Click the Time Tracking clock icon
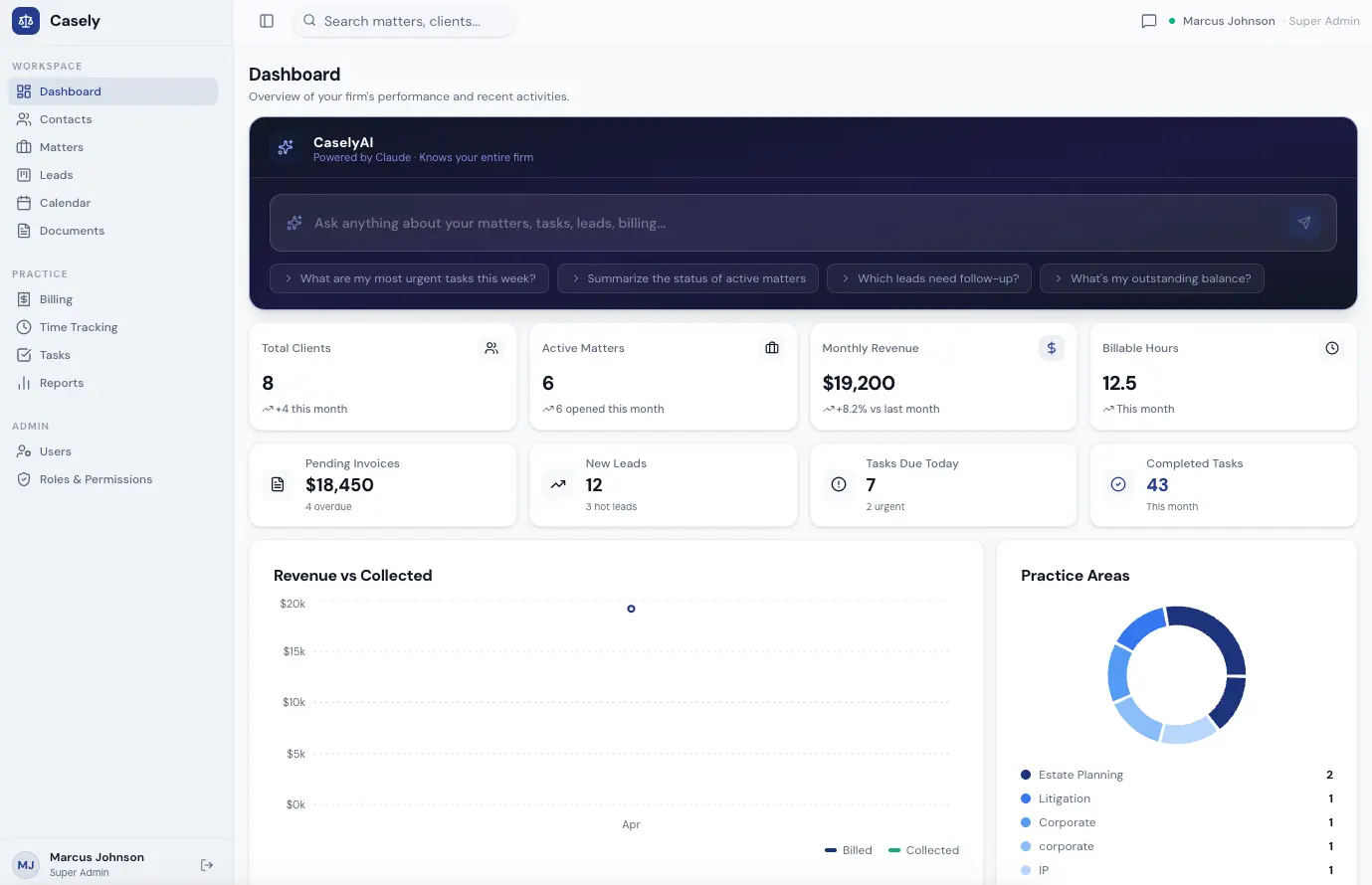Image resolution: width=1372 pixels, height=885 pixels. (x=24, y=327)
